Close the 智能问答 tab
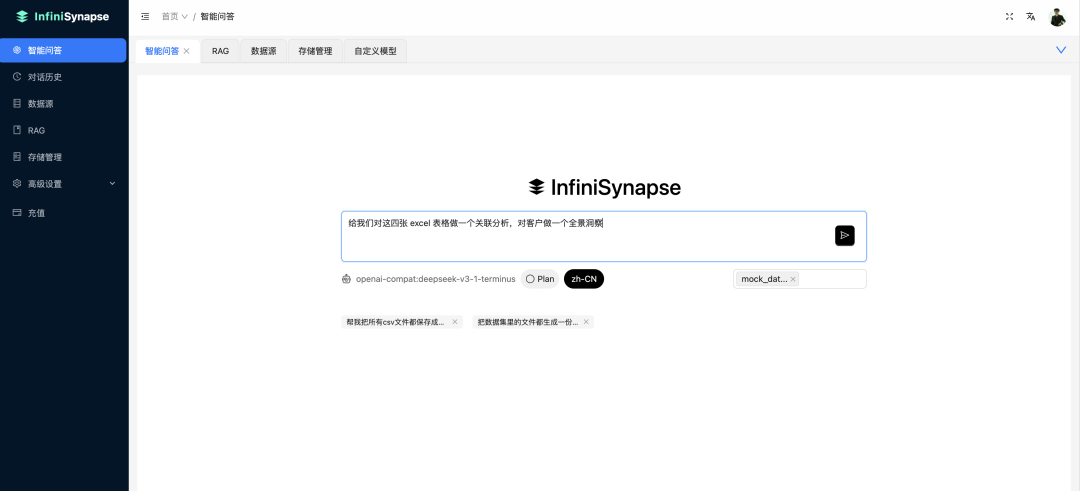This screenshot has width=1080, height=491. click(187, 51)
